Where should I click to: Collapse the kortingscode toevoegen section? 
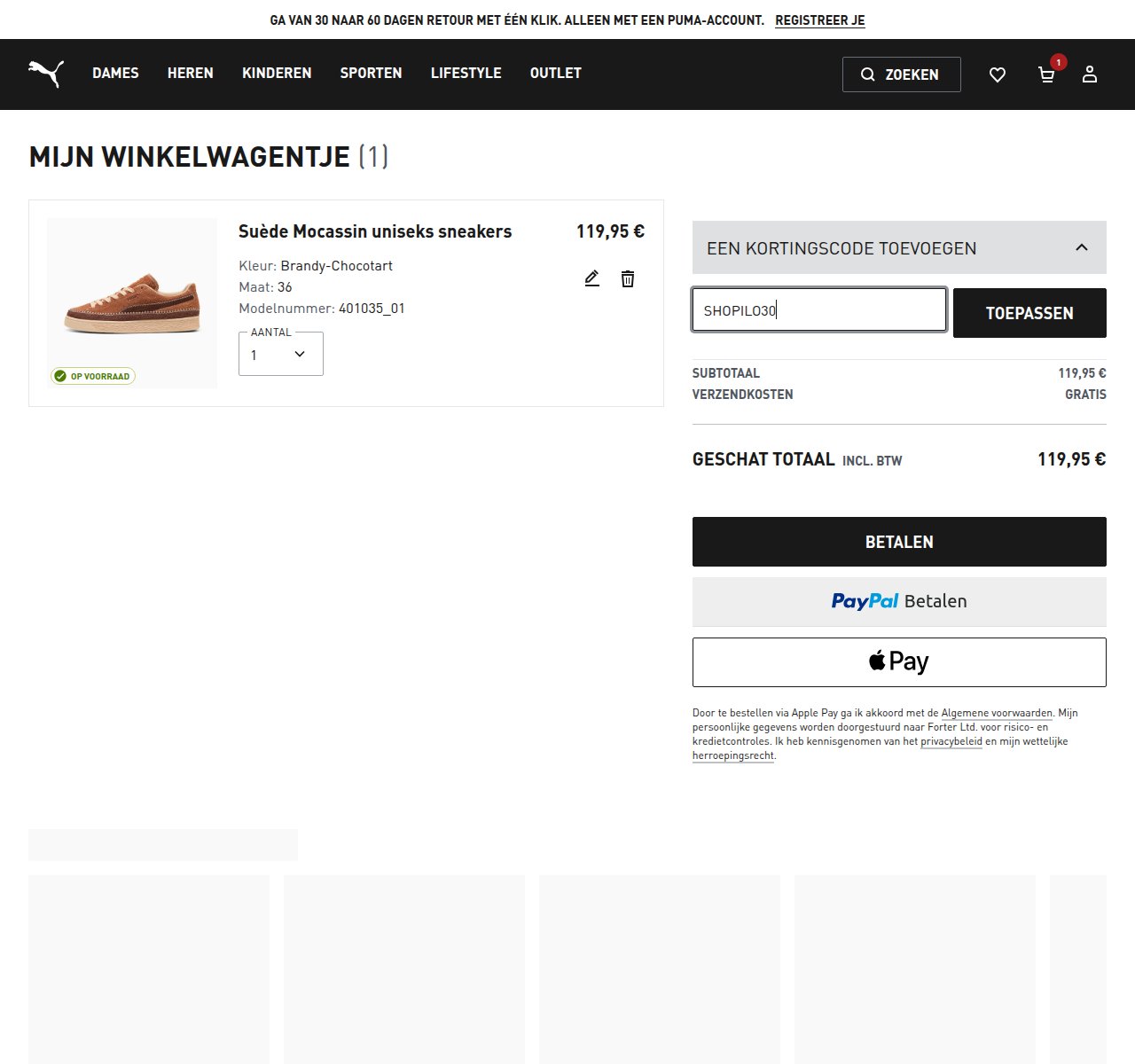pyautogui.click(x=899, y=247)
